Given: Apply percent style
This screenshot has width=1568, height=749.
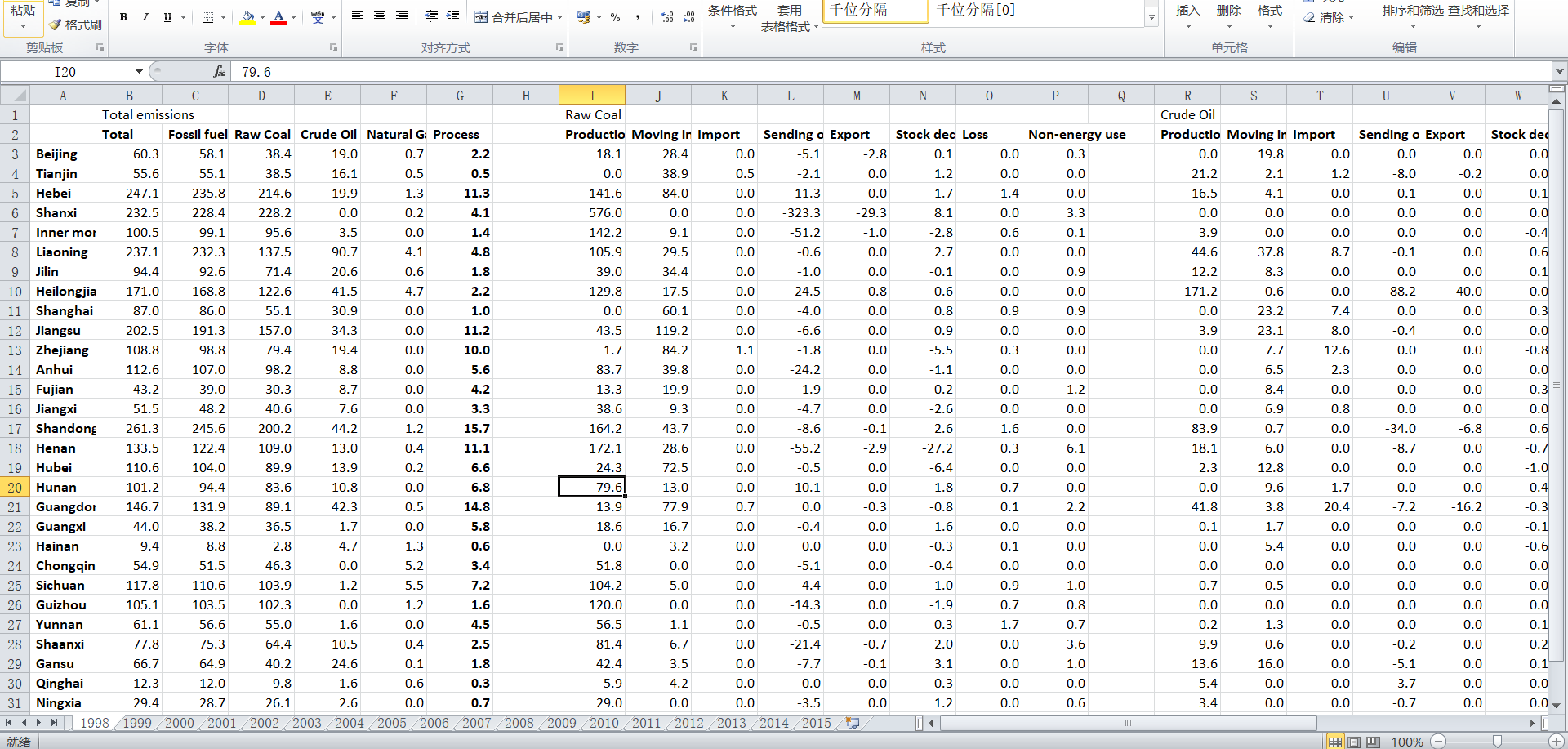Looking at the screenshot, I should [615, 17].
